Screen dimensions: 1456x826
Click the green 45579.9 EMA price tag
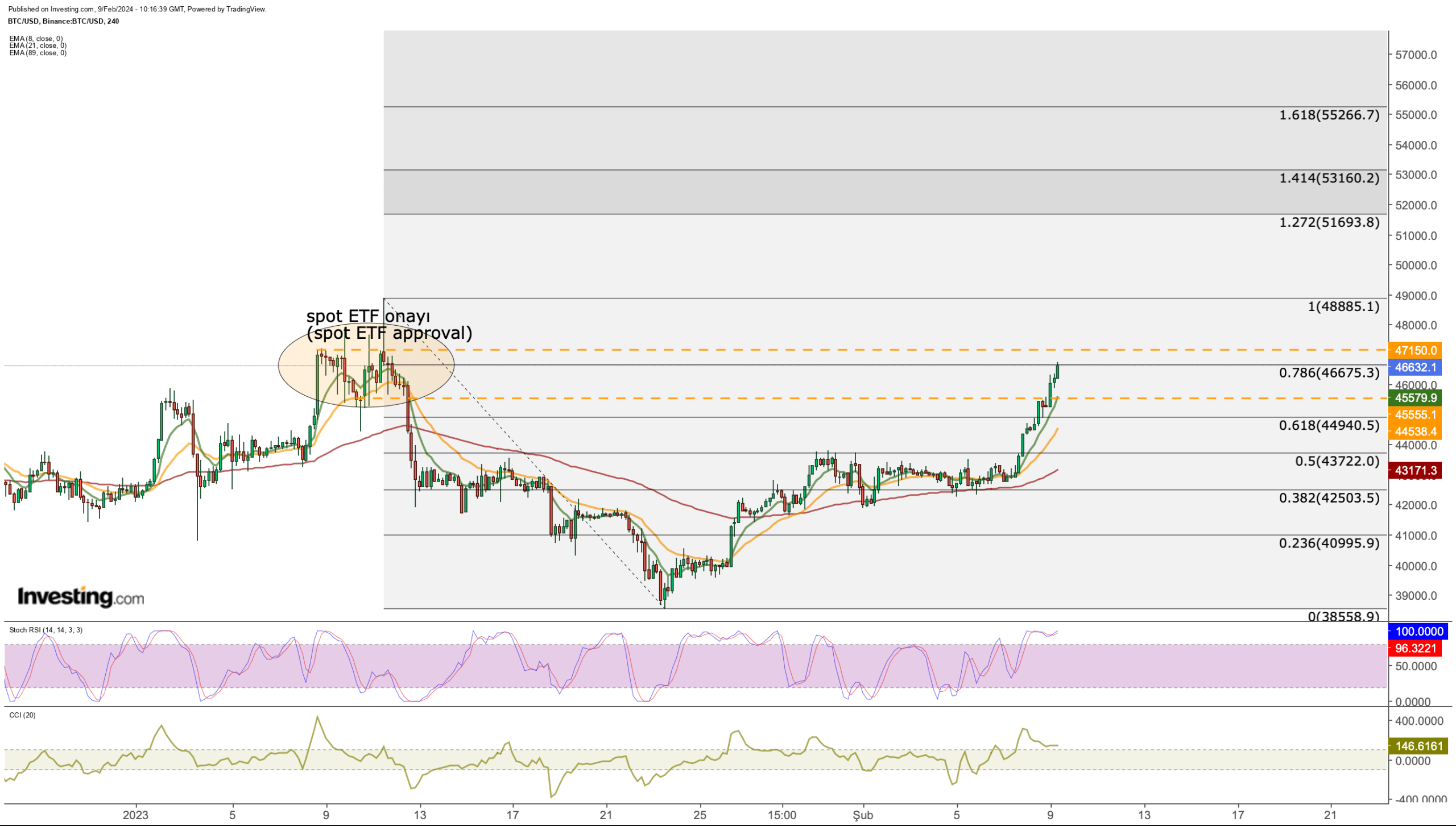pos(1415,398)
